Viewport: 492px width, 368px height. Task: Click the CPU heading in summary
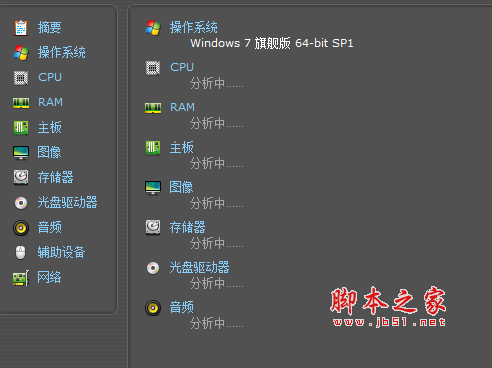[182, 67]
